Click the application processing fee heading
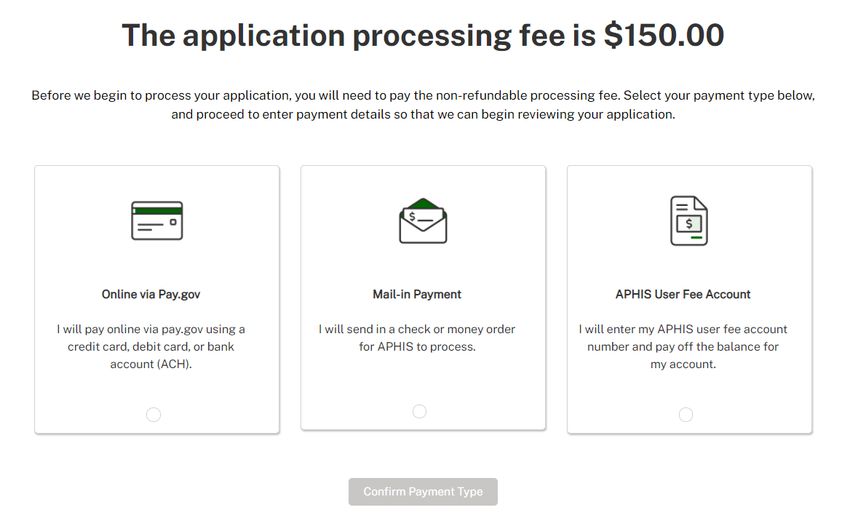This screenshot has width=850, height=518. pos(423,35)
